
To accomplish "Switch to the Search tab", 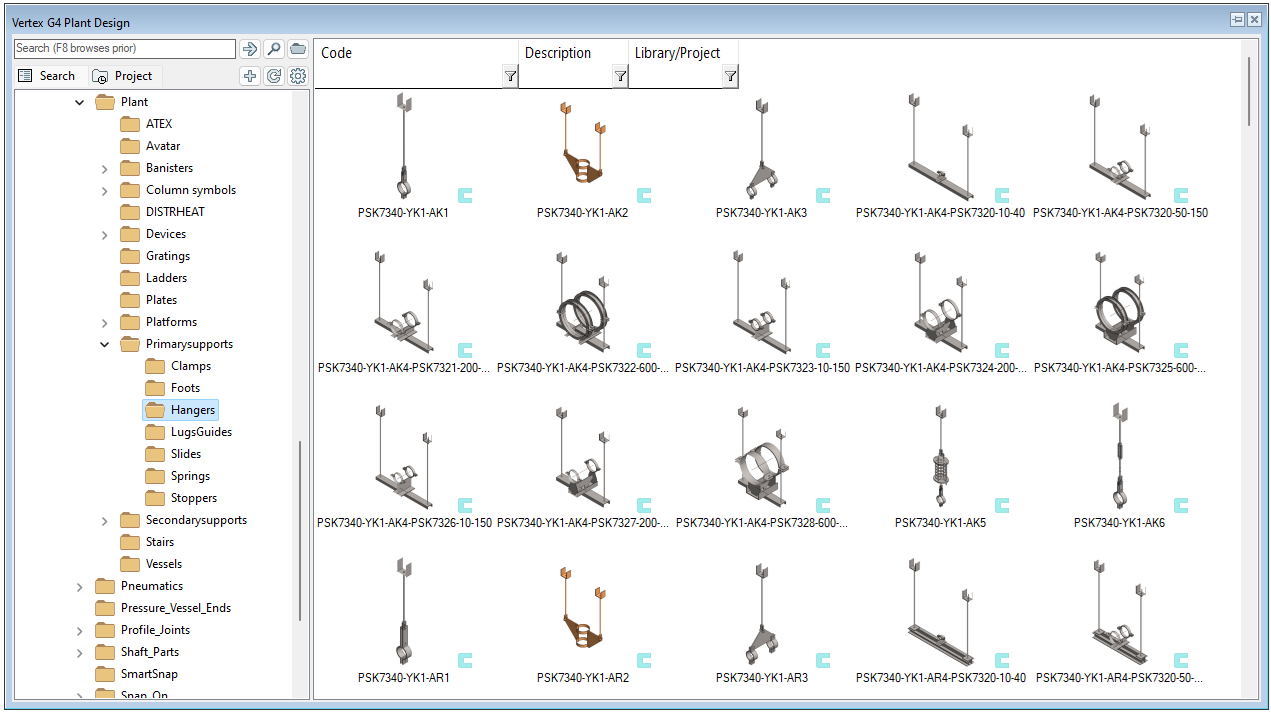I will pos(47,76).
